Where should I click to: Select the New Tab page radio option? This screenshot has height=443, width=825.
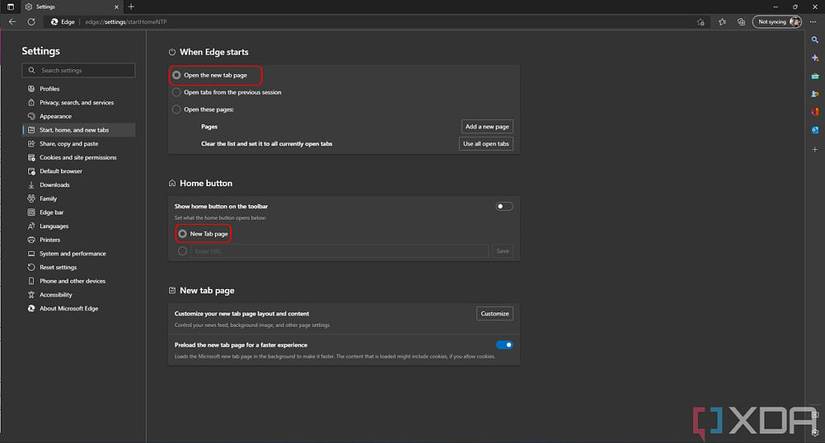183,234
